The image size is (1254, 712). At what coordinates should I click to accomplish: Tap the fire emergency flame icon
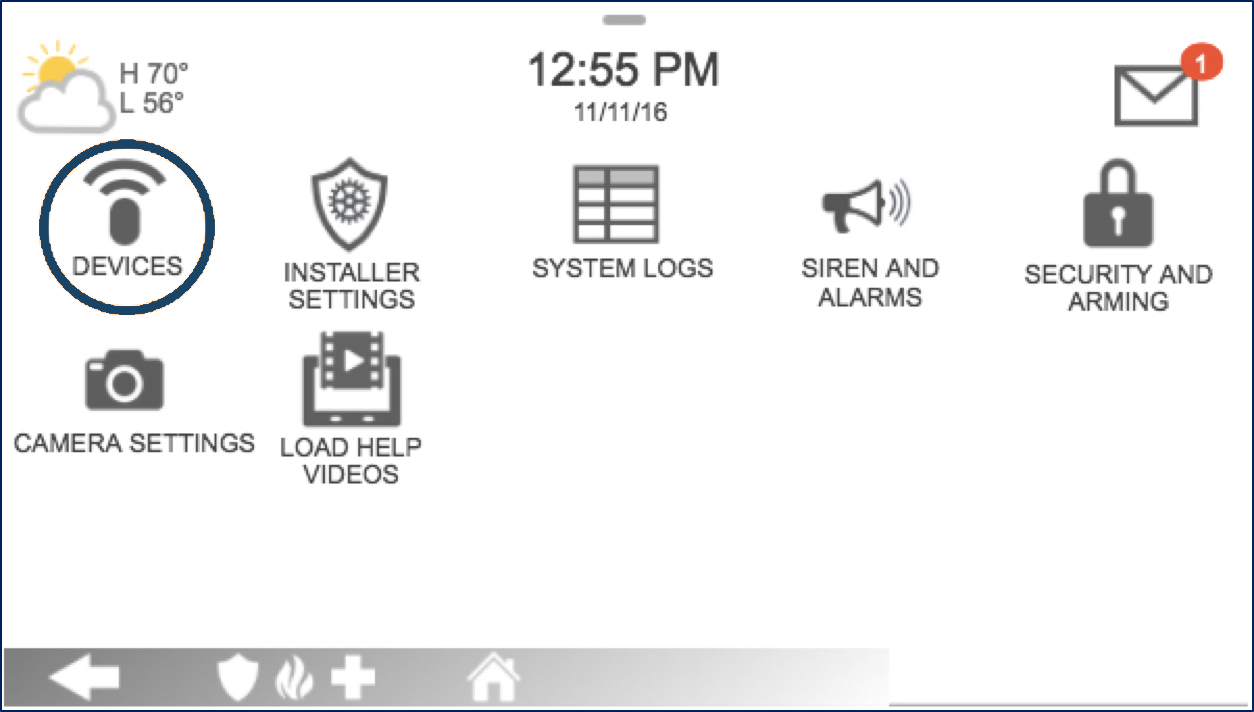click(294, 680)
